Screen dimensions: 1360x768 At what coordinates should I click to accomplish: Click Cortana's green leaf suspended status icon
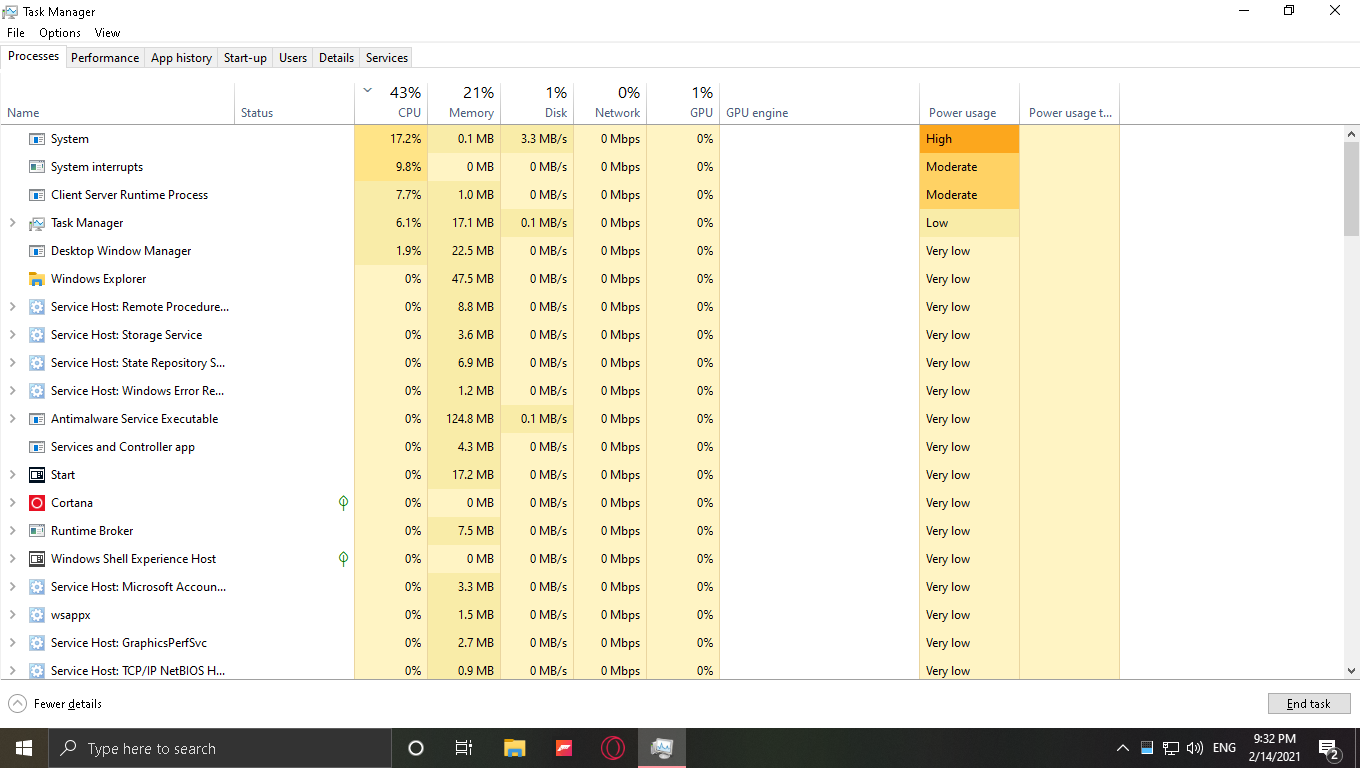343,503
